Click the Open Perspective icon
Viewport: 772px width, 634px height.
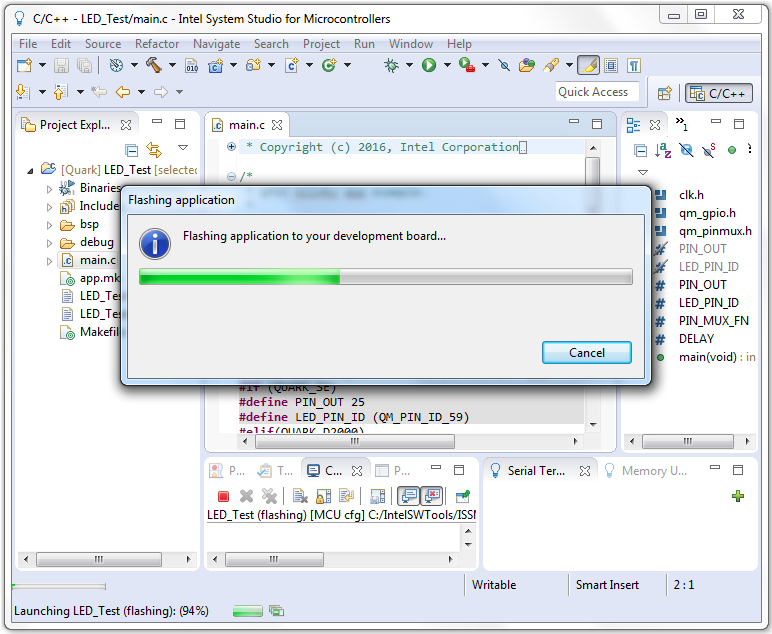(664, 93)
